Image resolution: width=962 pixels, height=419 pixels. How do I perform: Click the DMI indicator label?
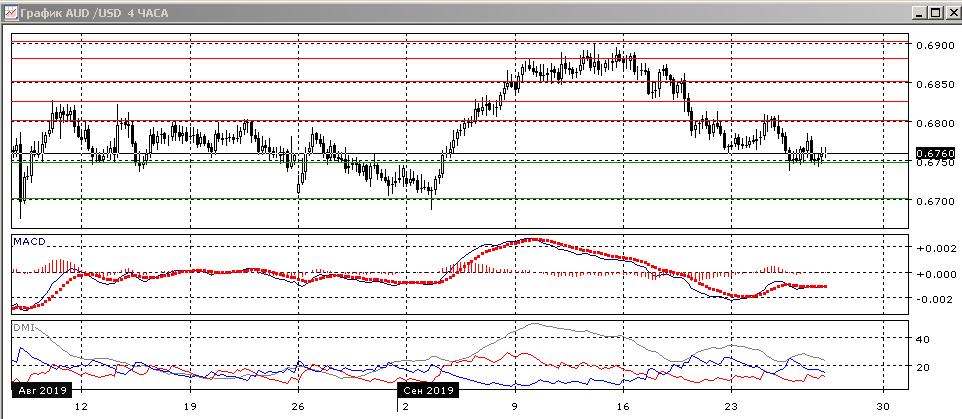tap(24, 328)
